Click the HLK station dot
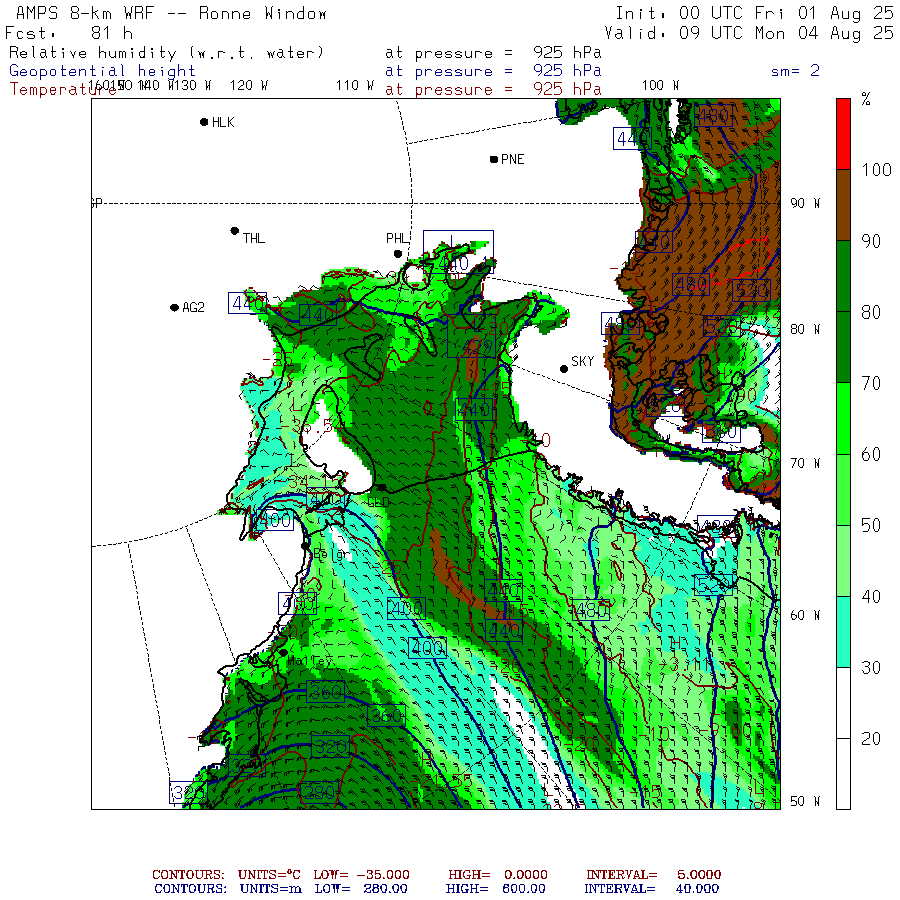Image resolution: width=900 pixels, height=900 pixels. coord(204,122)
